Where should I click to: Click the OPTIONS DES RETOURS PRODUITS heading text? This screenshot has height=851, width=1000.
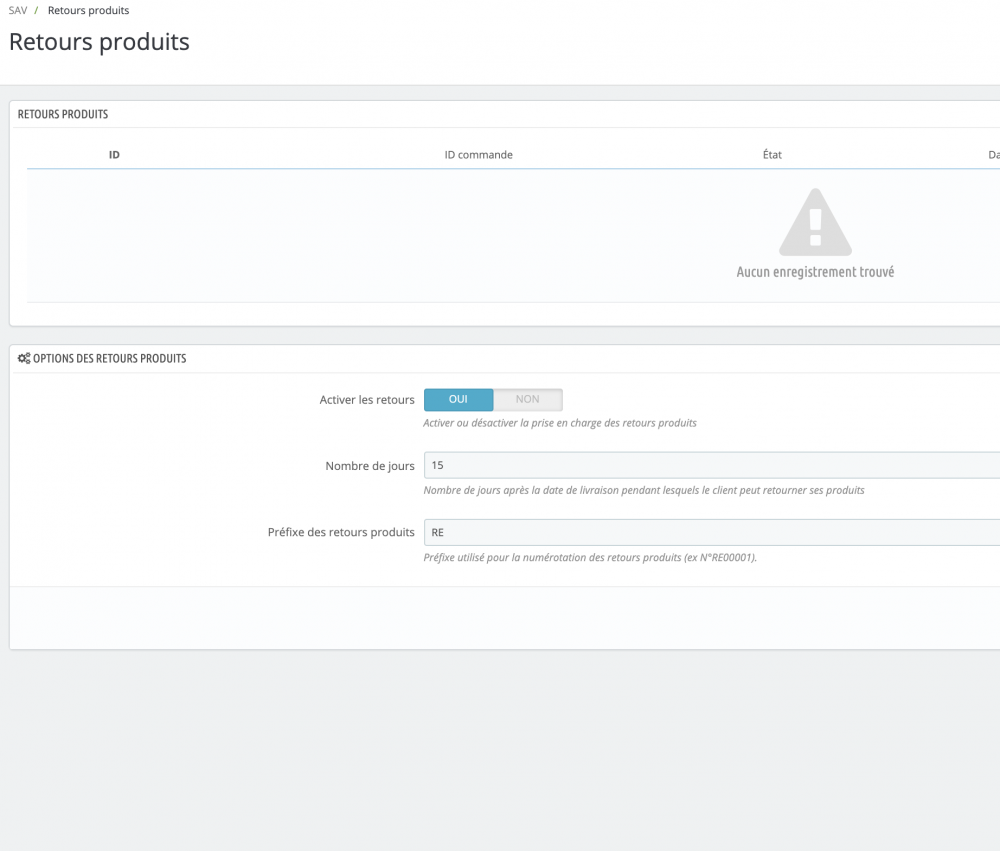pos(110,358)
